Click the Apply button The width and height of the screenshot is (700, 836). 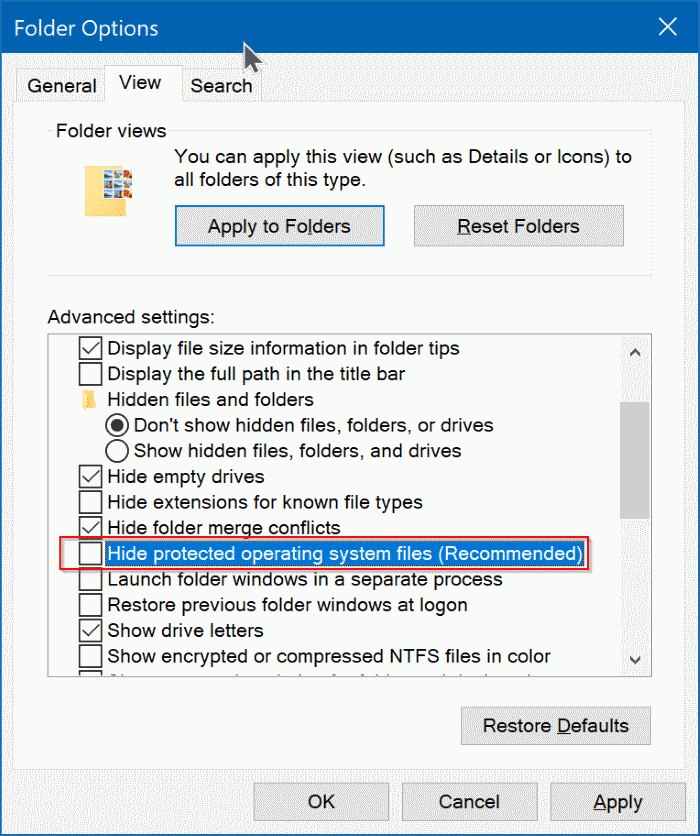[x=617, y=802]
